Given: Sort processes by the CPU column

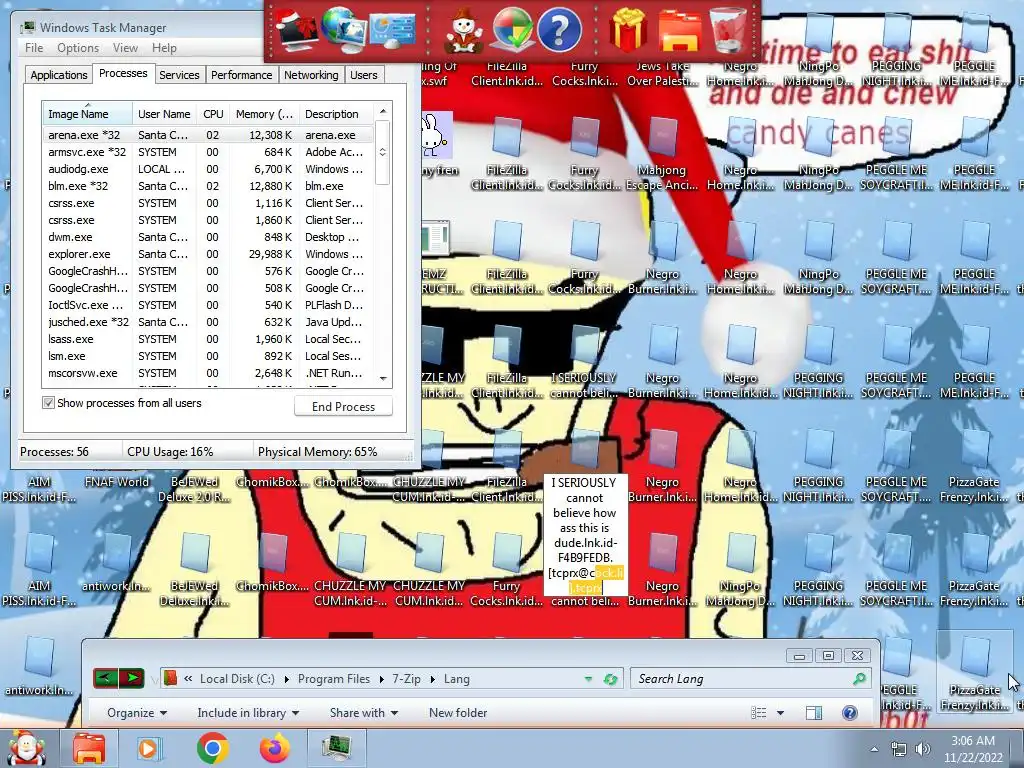Looking at the screenshot, I should coord(213,114).
